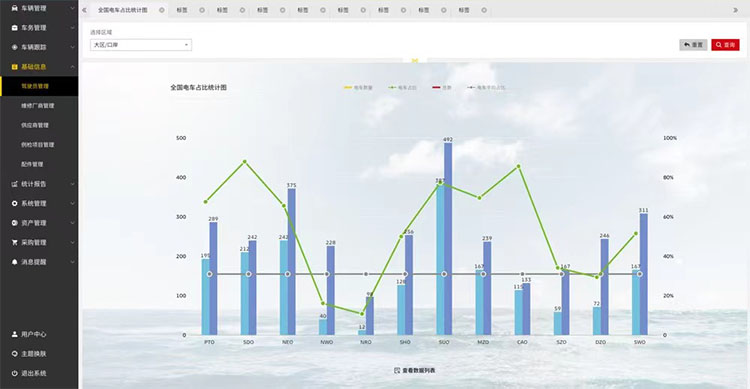Viewport: 750px width, 389px height.
Task: Expand the 采购管理 menu chevron
Action: click(72, 243)
